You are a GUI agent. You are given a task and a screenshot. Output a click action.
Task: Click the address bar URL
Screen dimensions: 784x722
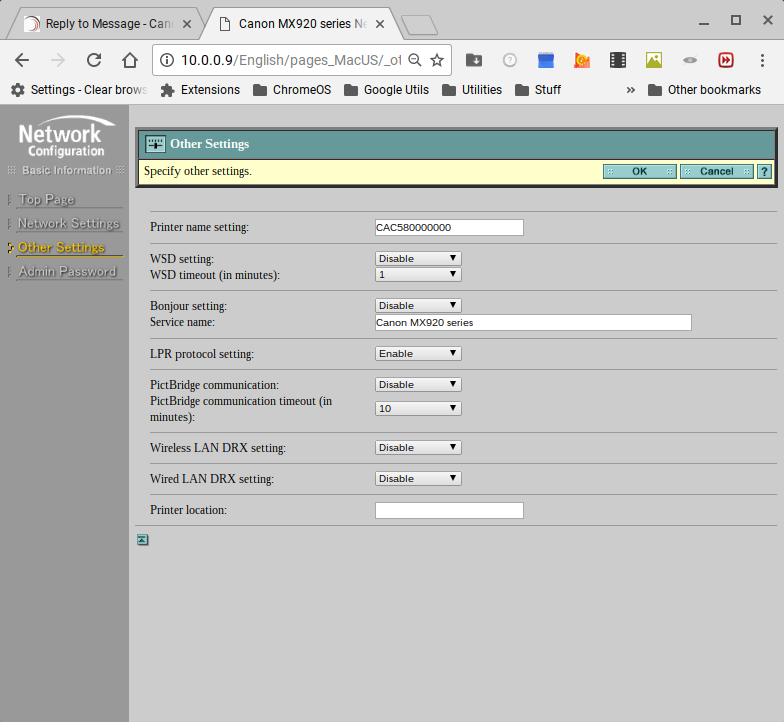[x=291, y=60]
